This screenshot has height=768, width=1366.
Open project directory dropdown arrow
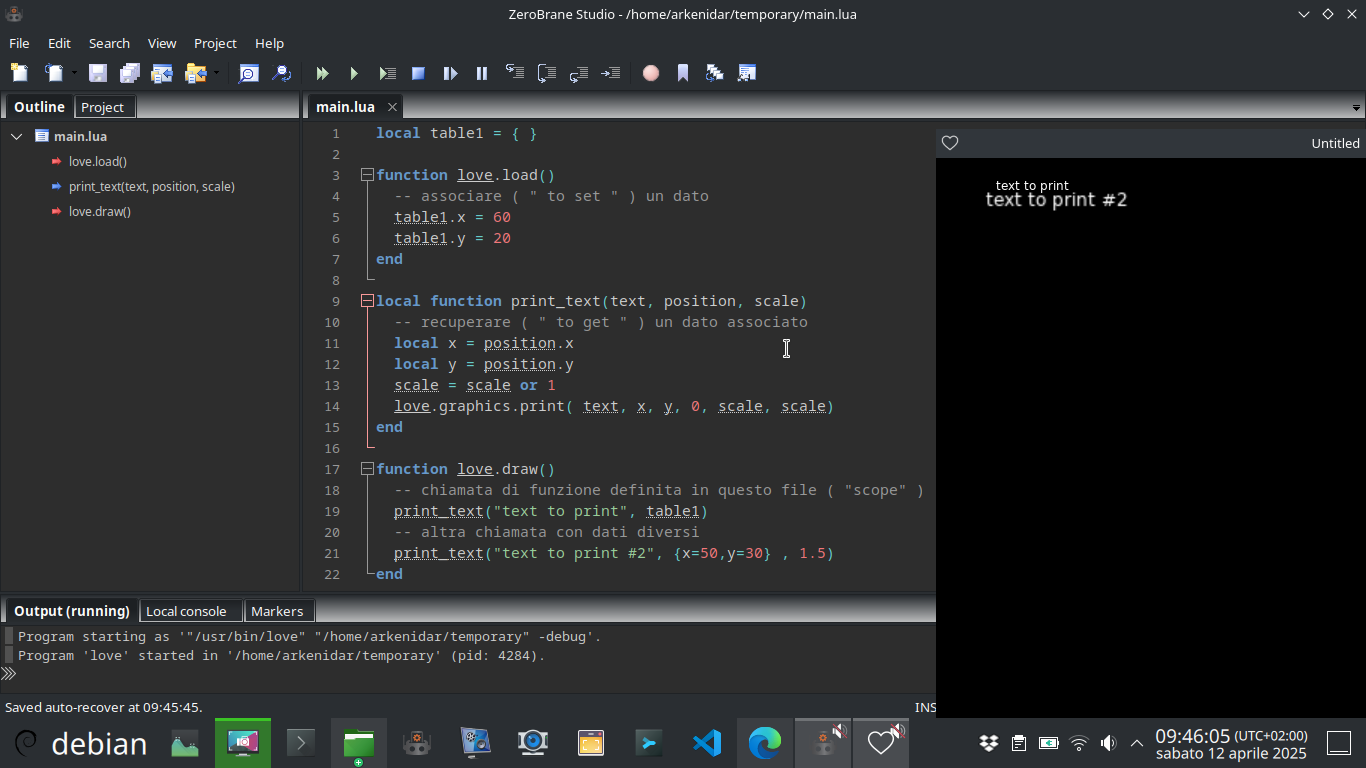point(216,73)
